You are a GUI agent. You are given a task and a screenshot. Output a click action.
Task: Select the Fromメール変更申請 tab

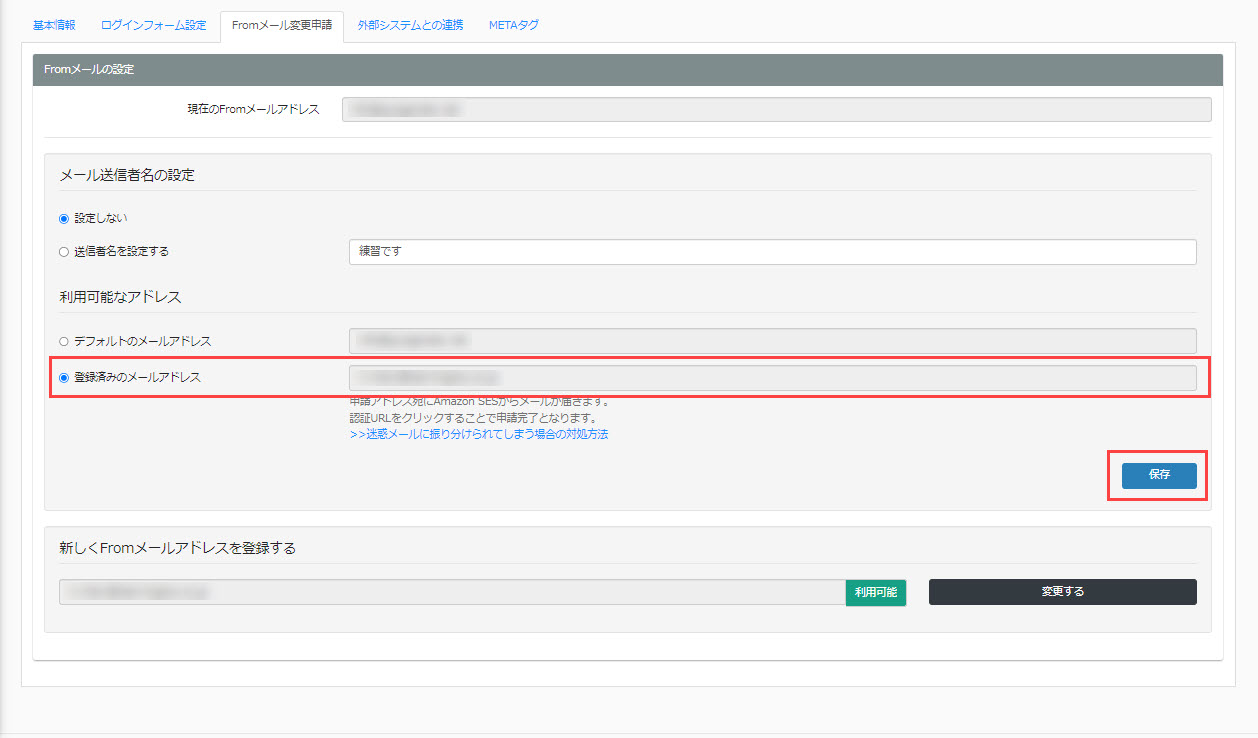tap(281, 26)
